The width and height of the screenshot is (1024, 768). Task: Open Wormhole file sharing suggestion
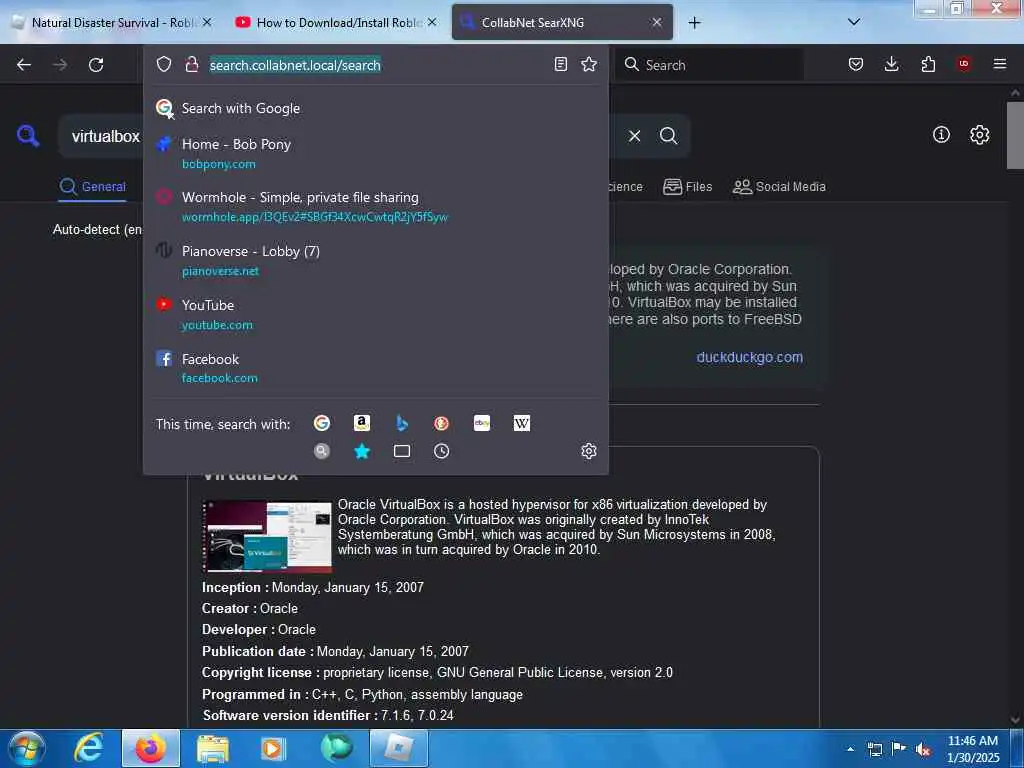(376, 206)
